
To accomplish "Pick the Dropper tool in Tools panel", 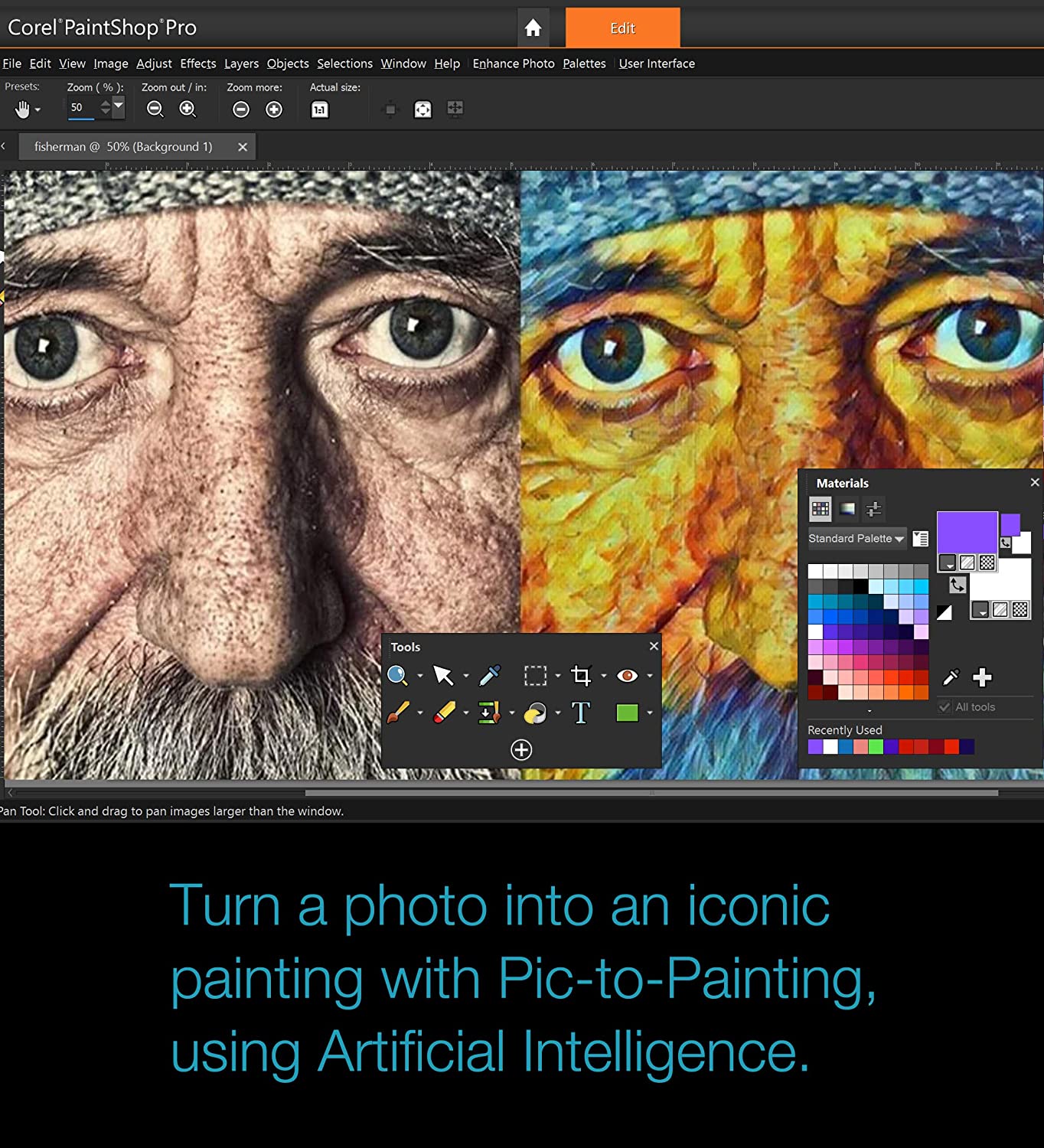I will click(489, 675).
